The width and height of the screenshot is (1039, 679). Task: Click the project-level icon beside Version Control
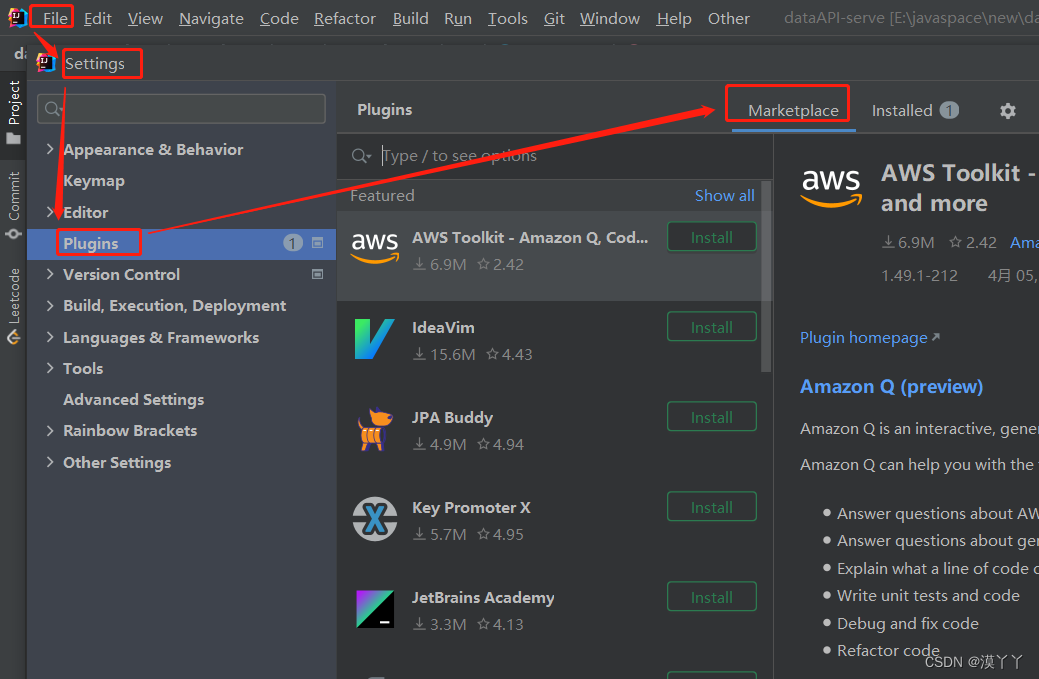(x=318, y=274)
